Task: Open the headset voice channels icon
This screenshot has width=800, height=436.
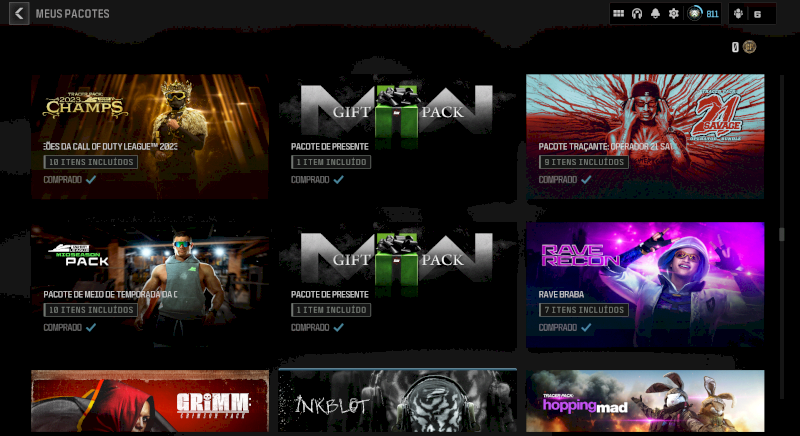Action: (637, 14)
